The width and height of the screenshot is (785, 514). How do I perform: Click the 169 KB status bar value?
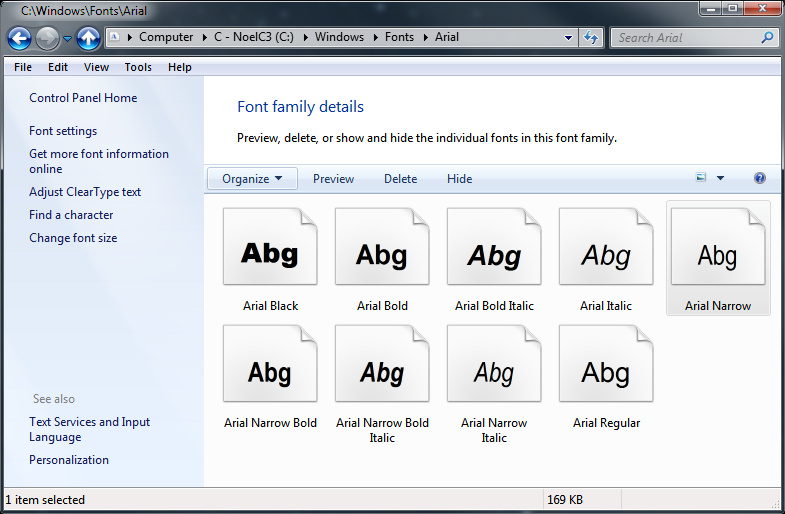[565, 499]
